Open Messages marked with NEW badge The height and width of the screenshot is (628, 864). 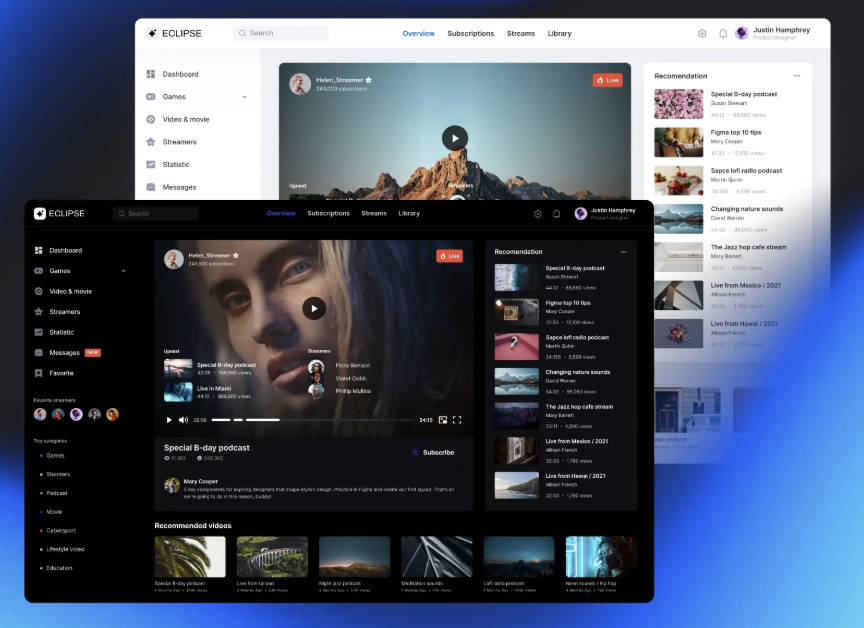[65, 352]
